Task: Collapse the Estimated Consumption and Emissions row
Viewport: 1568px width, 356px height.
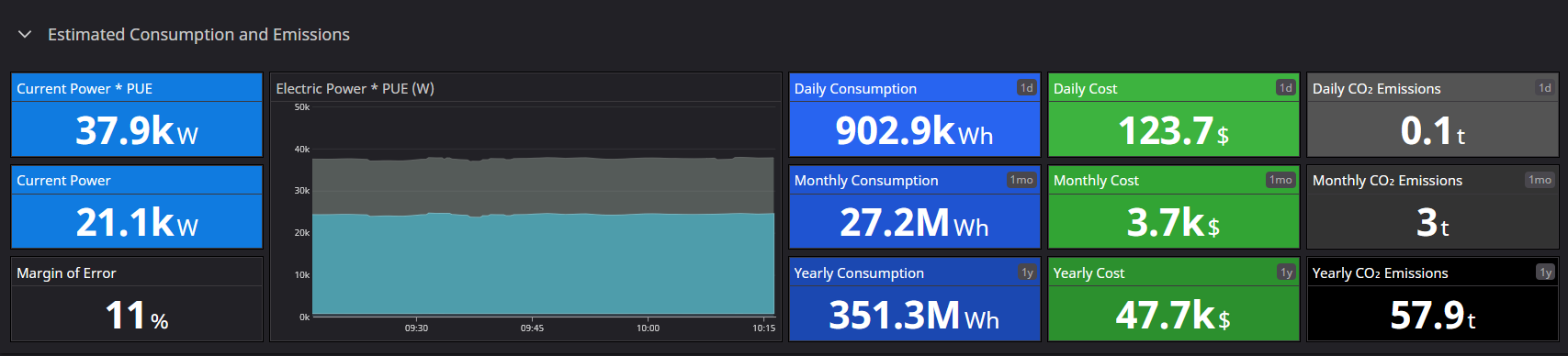Action: pos(25,34)
